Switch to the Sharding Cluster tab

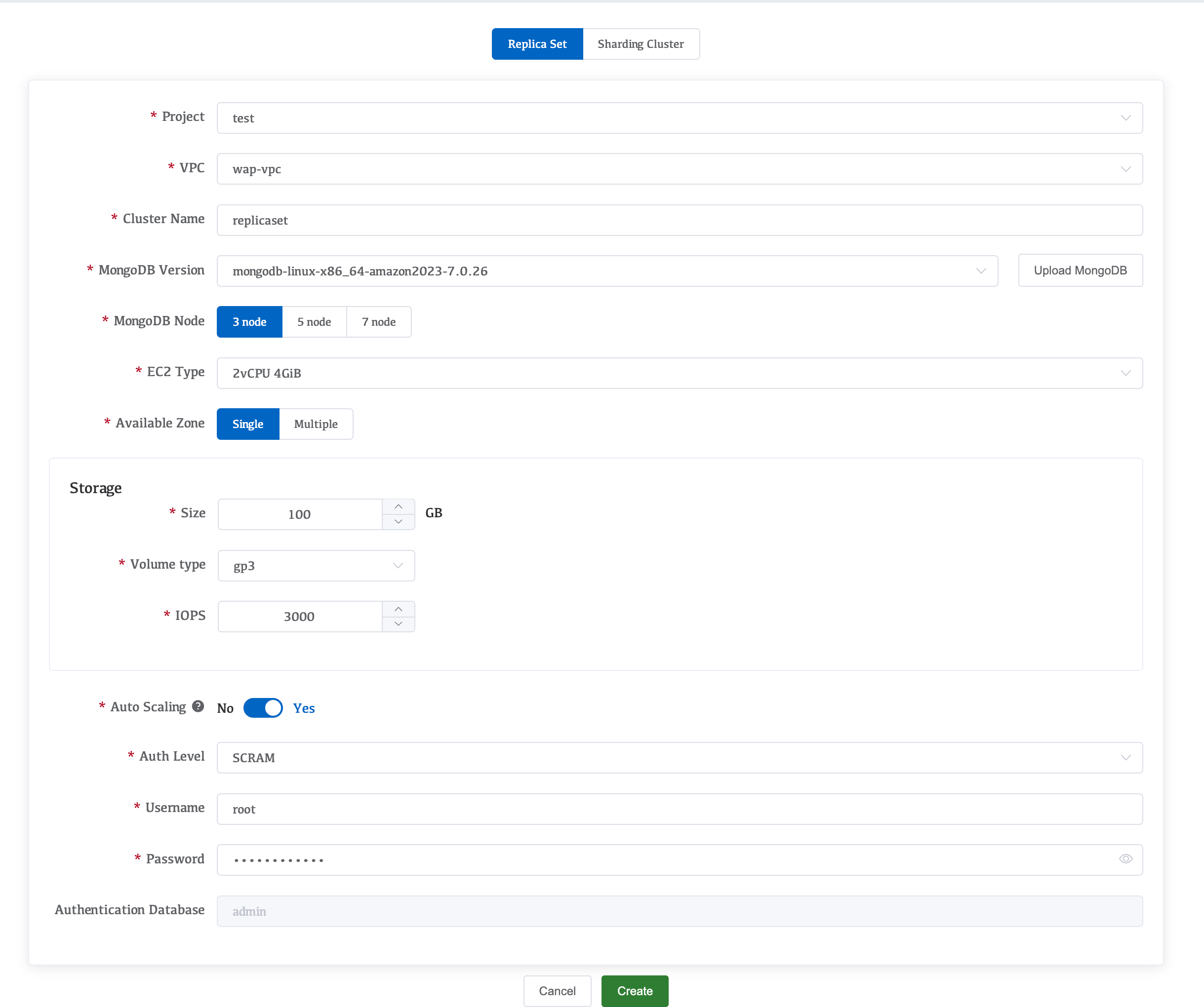(x=641, y=44)
